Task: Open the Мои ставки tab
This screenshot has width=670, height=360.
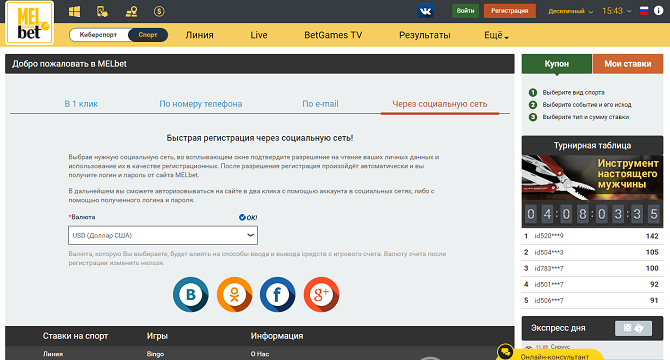Action: tap(628, 64)
